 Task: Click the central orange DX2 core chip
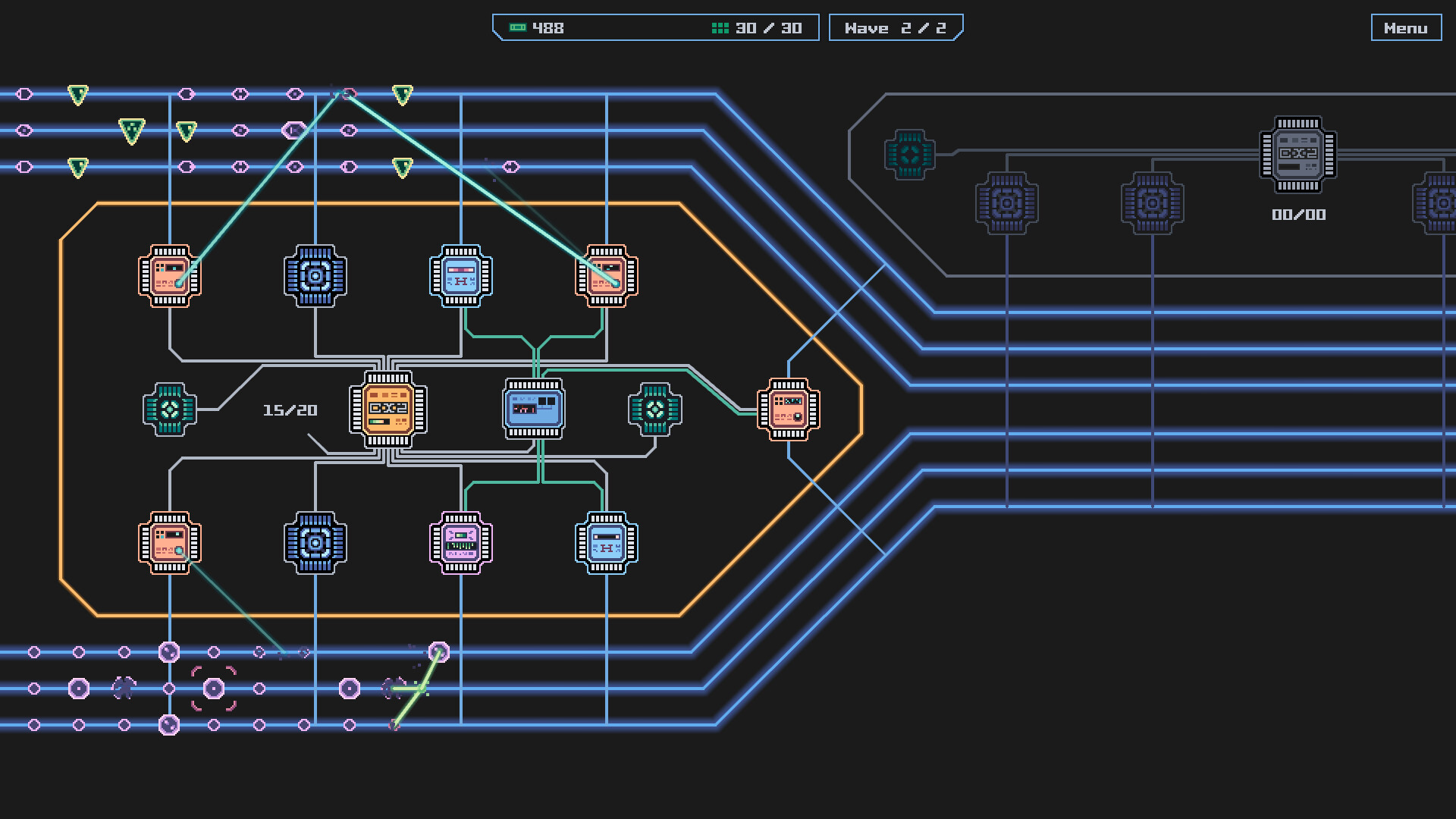[x=388, y=409]
